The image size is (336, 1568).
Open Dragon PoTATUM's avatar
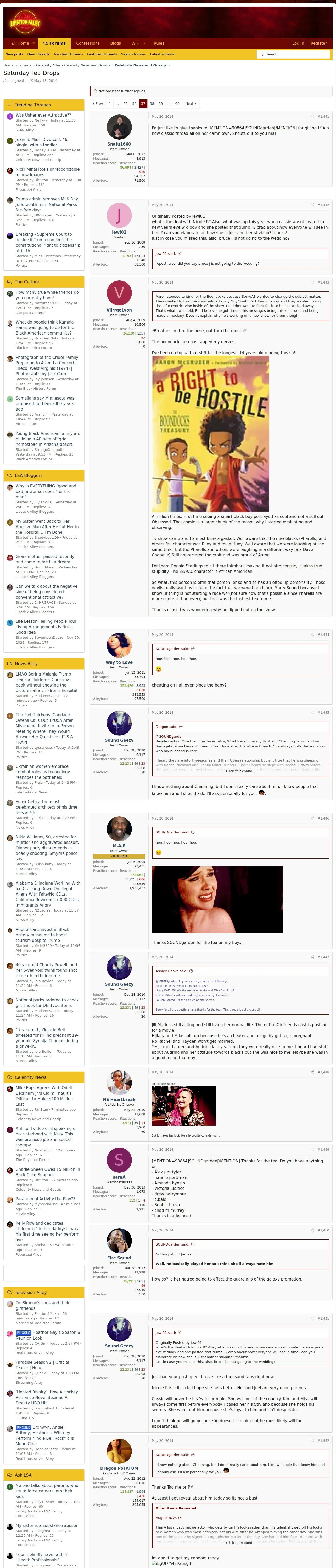[119, 1452]
